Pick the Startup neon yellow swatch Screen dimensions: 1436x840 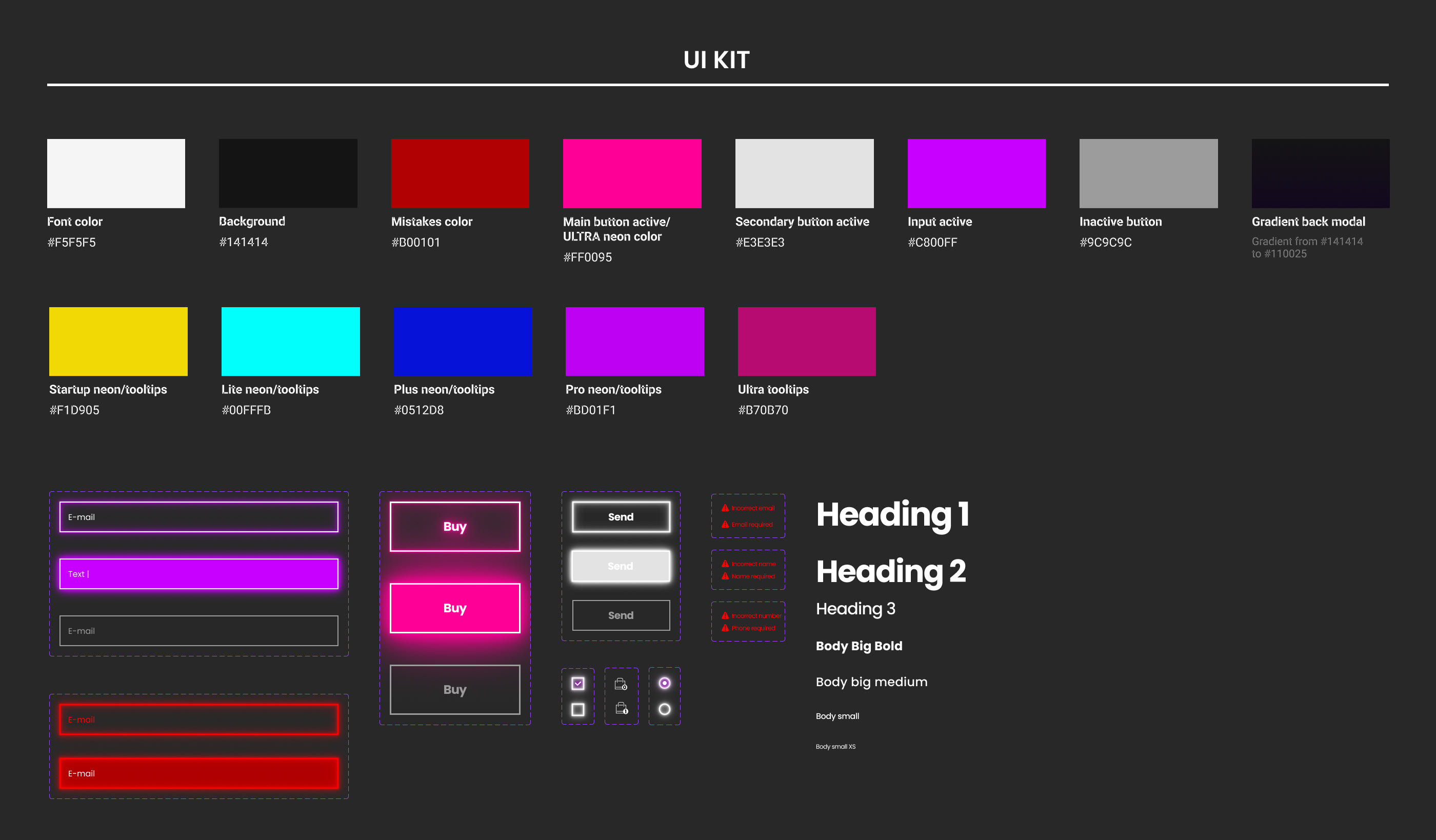118,342
